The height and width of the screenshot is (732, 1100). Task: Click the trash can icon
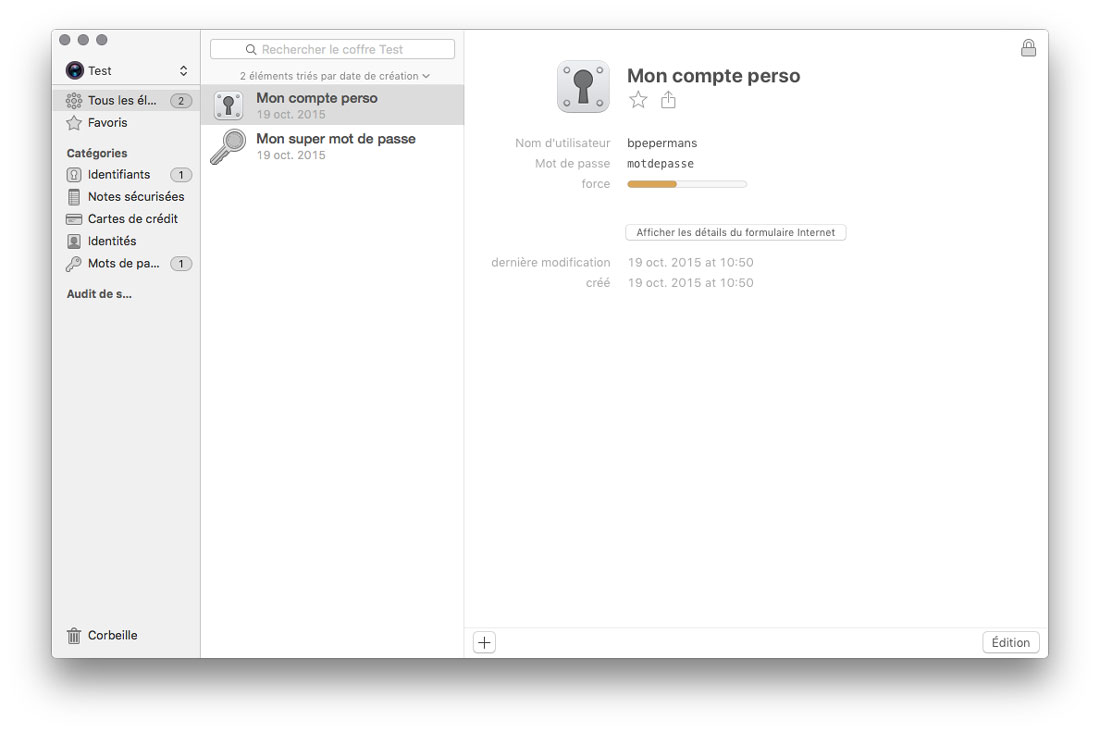coord(74,635)
